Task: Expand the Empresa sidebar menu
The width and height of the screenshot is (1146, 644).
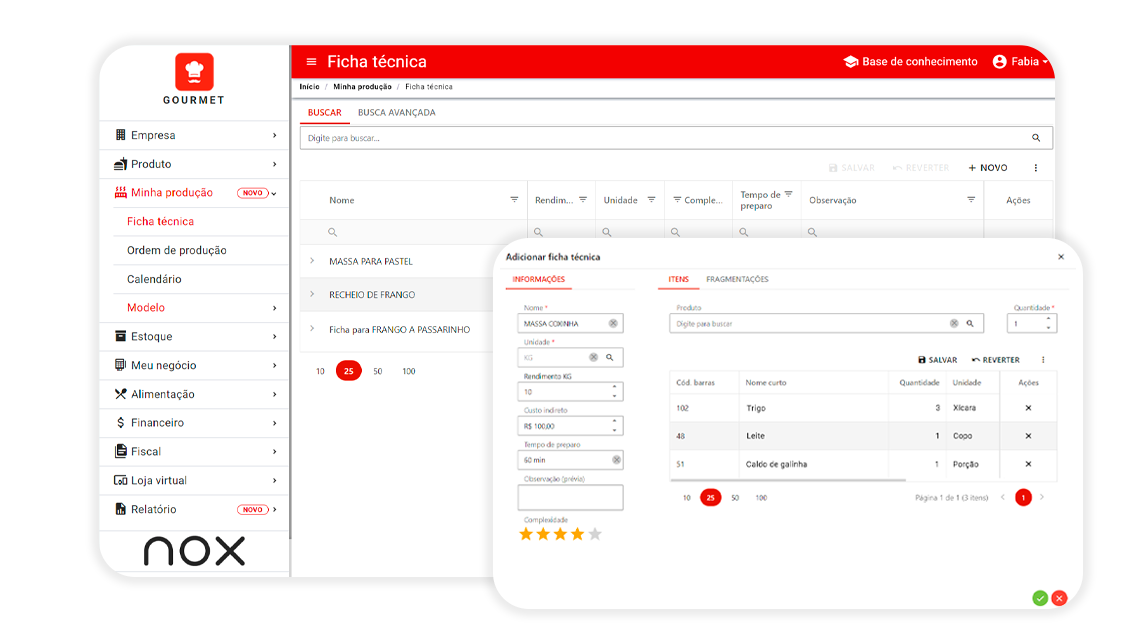Action: coord(194,135)
